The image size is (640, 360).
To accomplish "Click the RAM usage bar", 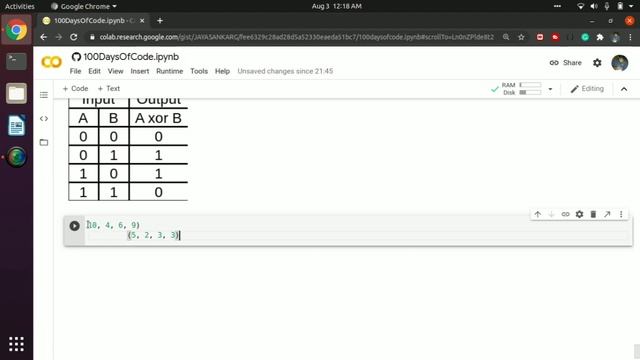I will pyautogui.click(x=530, y=85).
